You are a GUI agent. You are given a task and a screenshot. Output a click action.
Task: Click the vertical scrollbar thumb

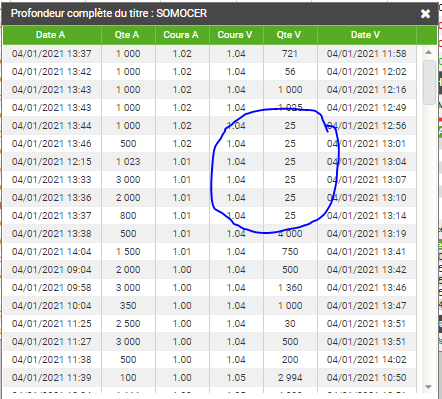pos(429,82)
